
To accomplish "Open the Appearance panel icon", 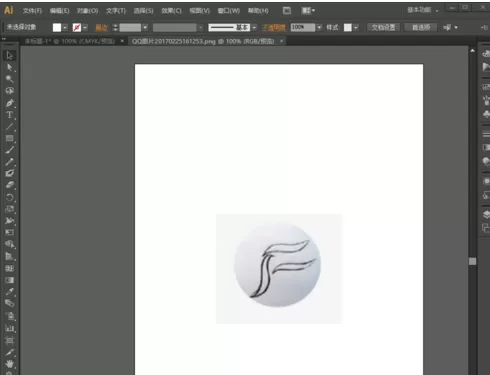I will coord(486,181).
